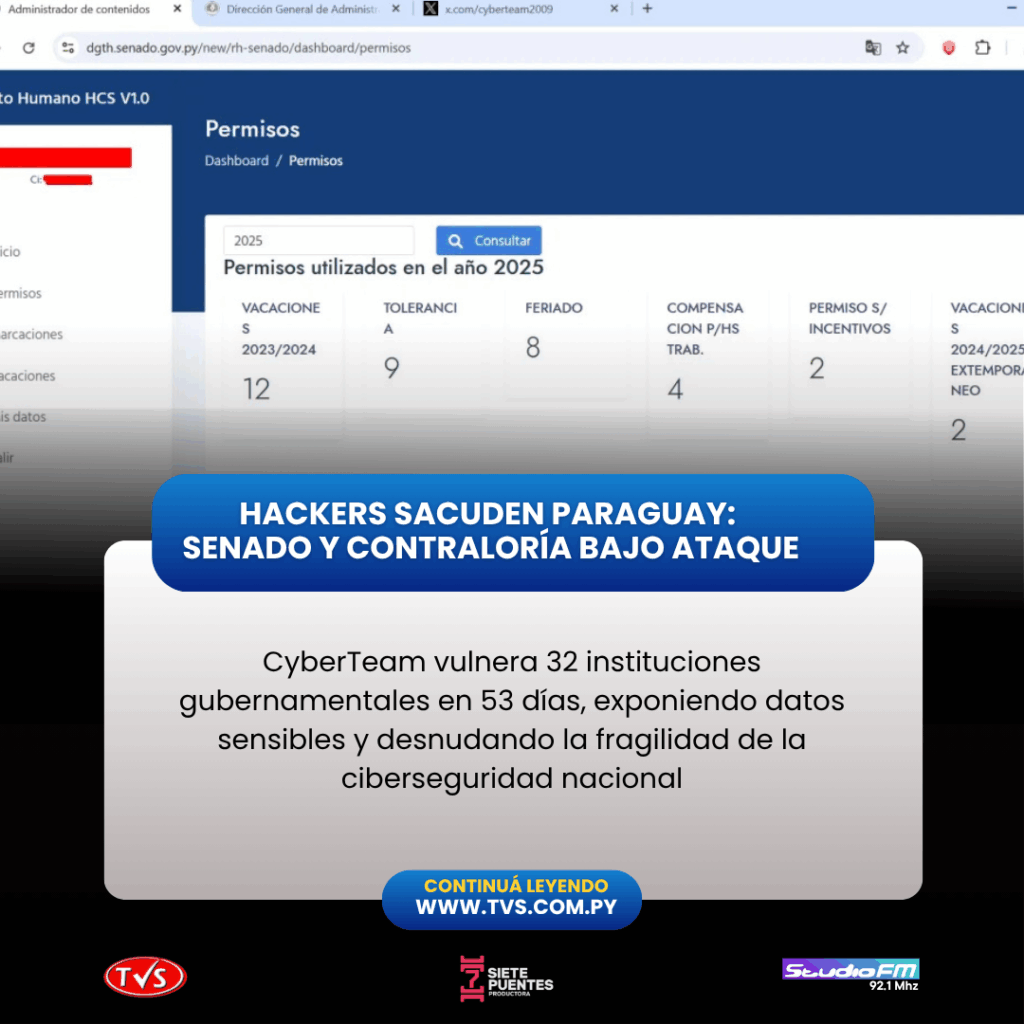Click the translate page icon
Image resolution: width=1024 pixels, height=1024 pixels.
[873, 48]
